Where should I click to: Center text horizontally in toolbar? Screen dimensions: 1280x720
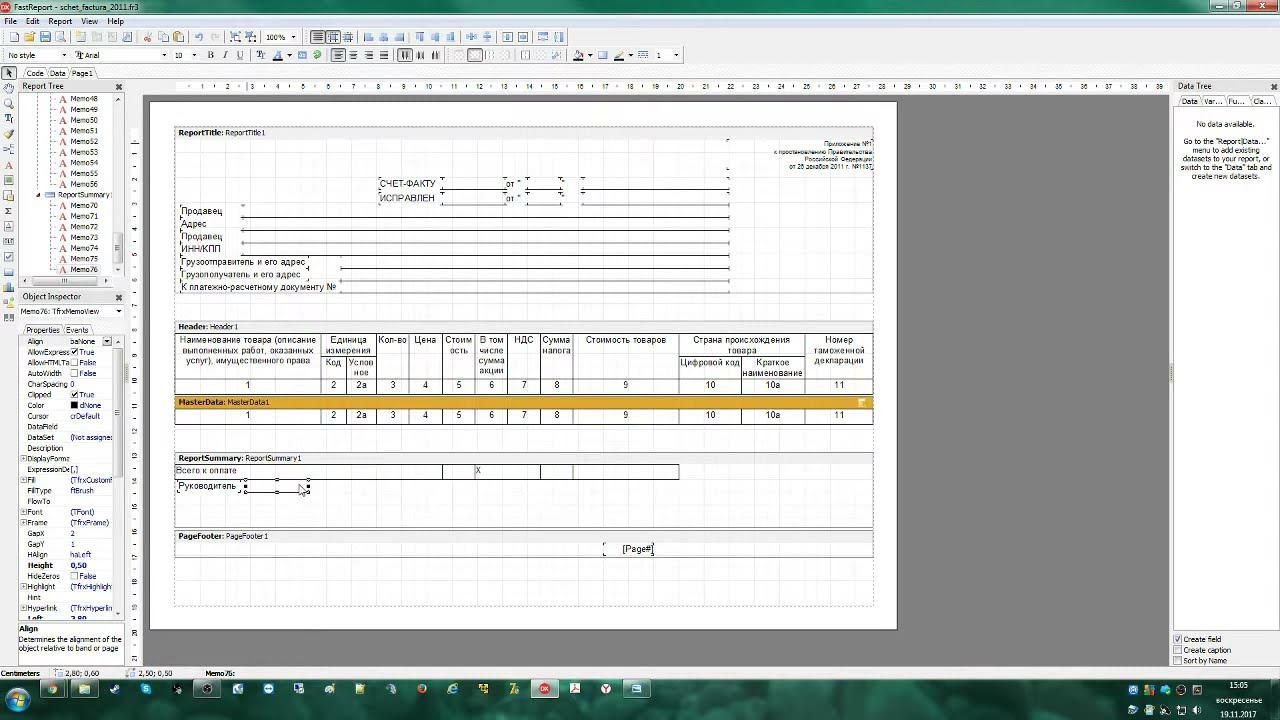click(x=353, y=55)
